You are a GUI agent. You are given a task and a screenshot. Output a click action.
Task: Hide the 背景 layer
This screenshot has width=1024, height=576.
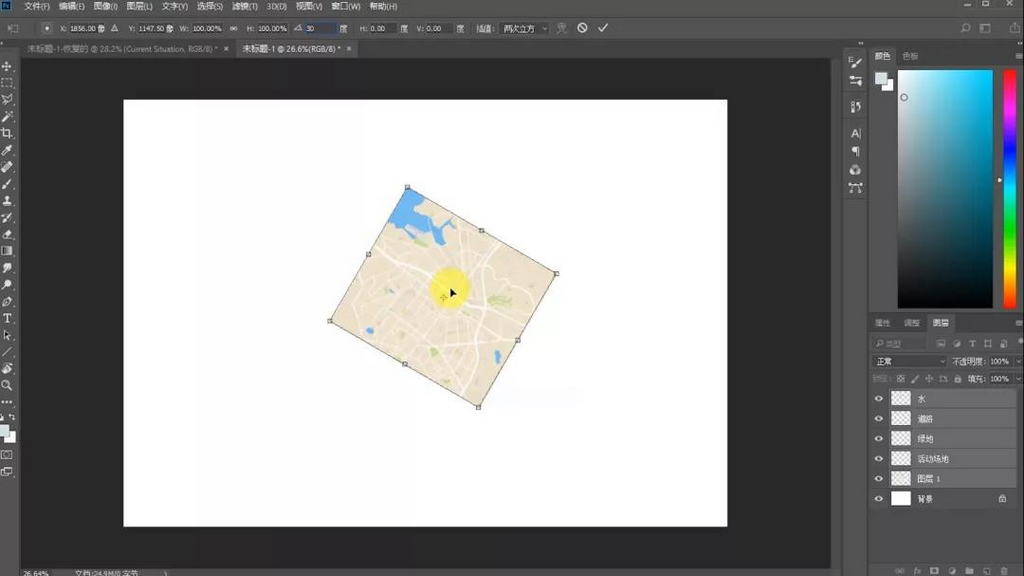click(x=879, y=498)
